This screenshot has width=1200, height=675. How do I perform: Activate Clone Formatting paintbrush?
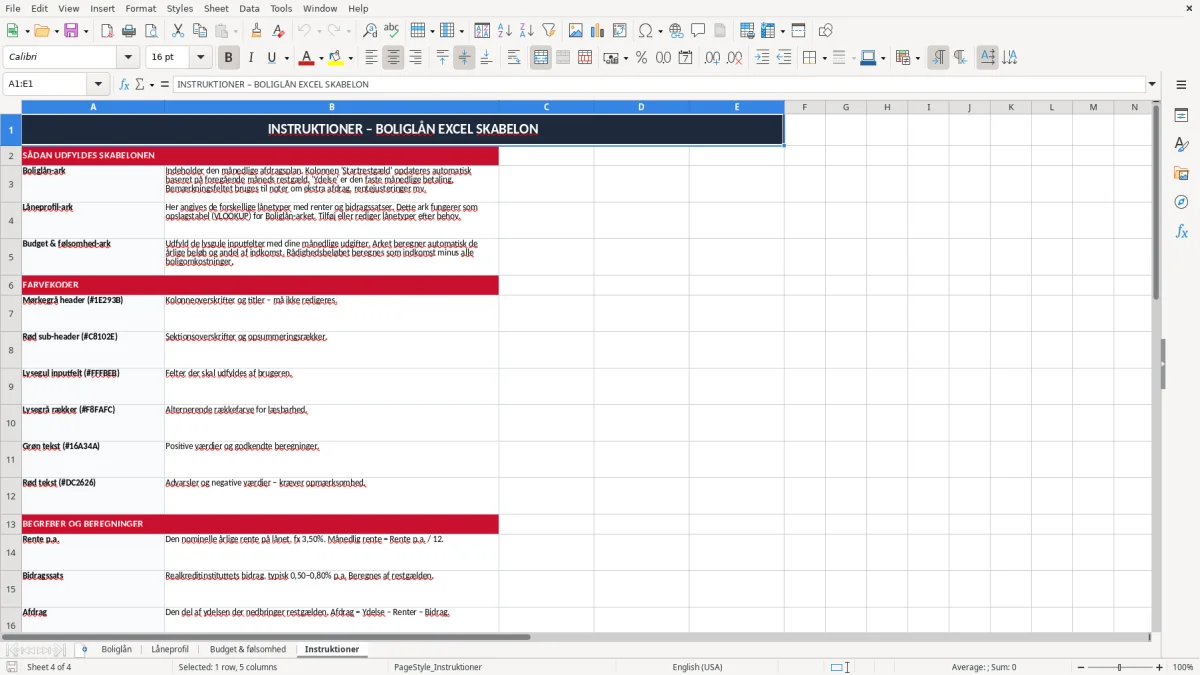tap(256, 31)
